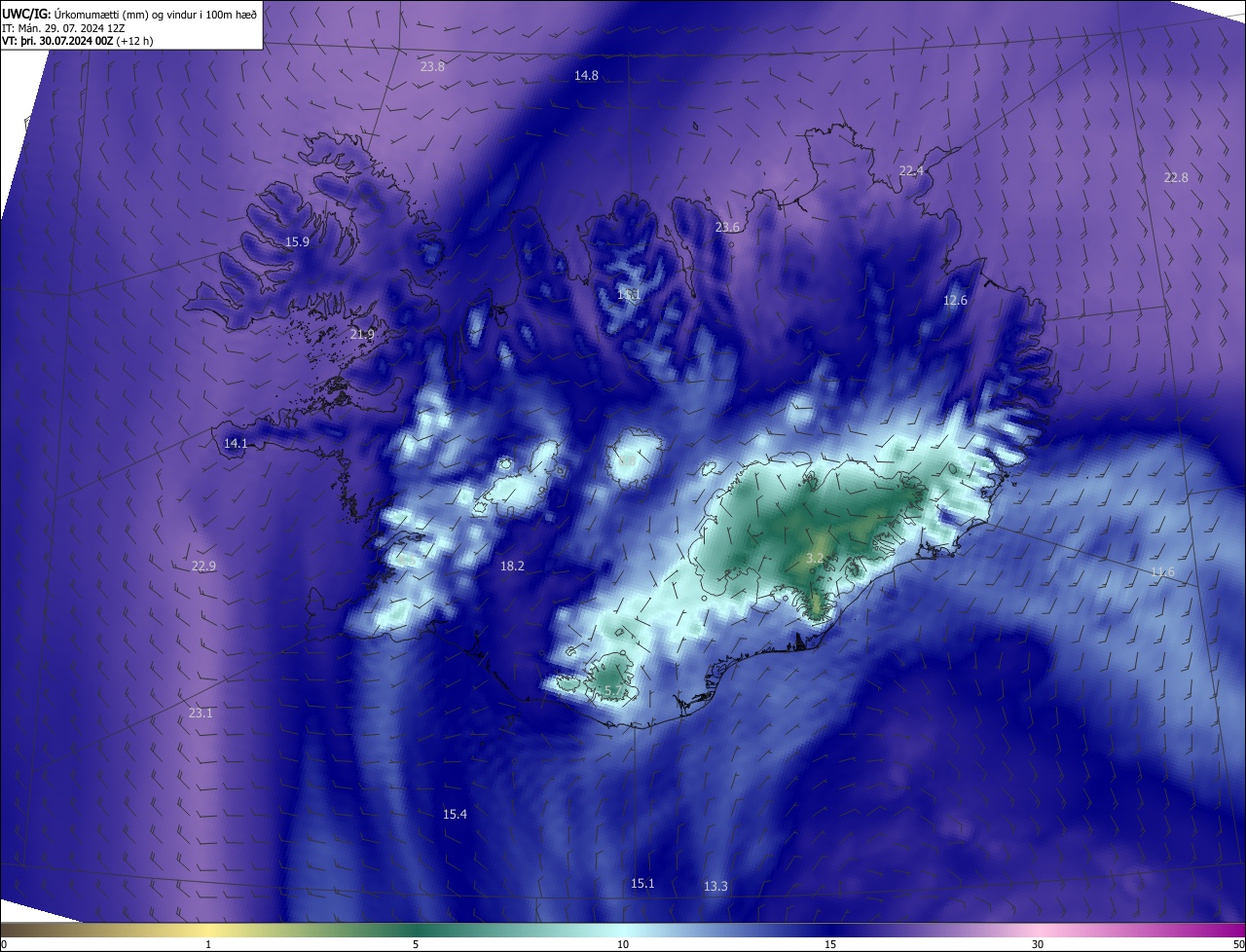1246x952 pixels.
Task: Click the 22.9 value label
Action: tap(203, 567)
